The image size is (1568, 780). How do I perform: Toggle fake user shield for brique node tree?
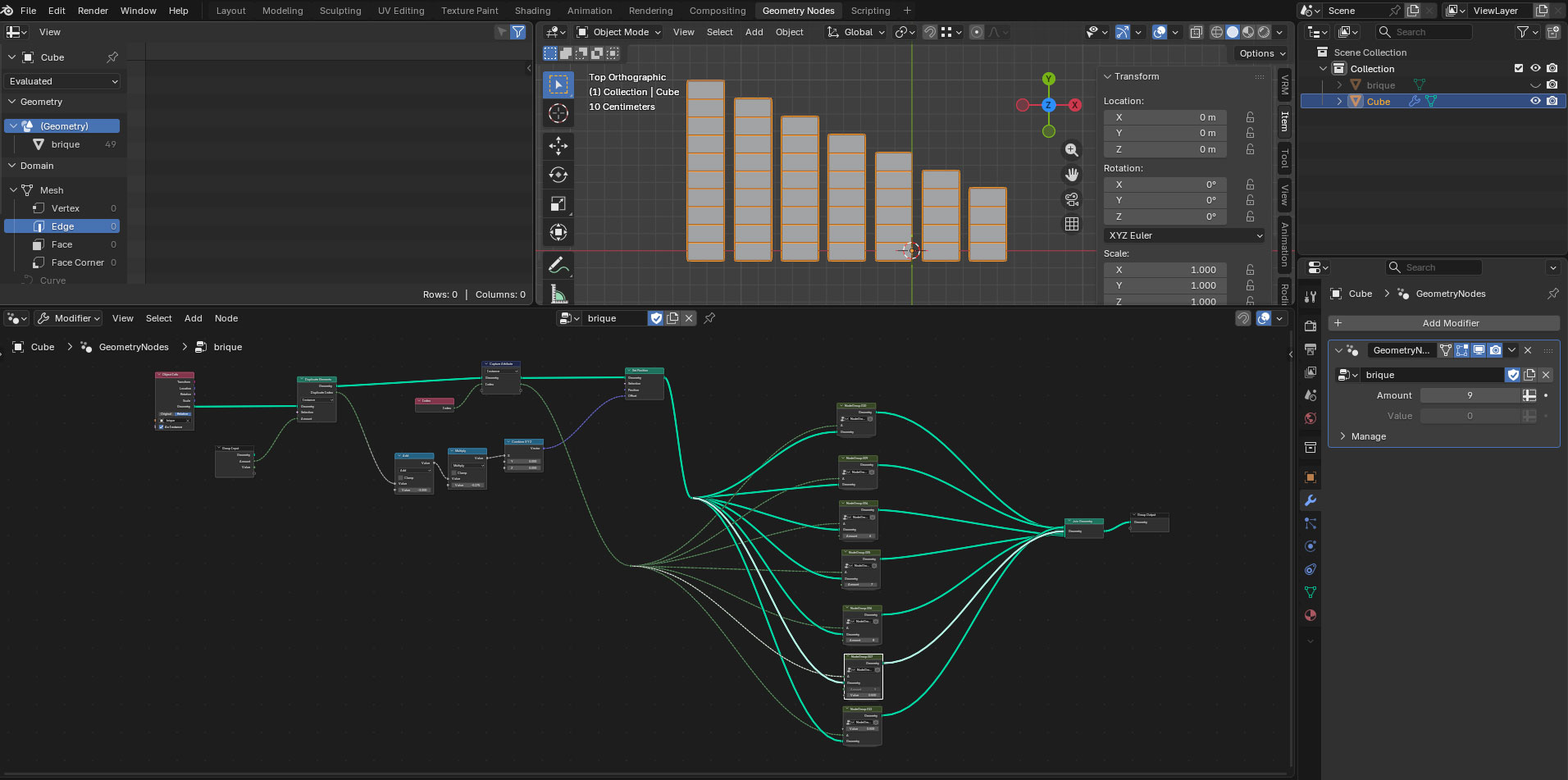pos(655,318)
